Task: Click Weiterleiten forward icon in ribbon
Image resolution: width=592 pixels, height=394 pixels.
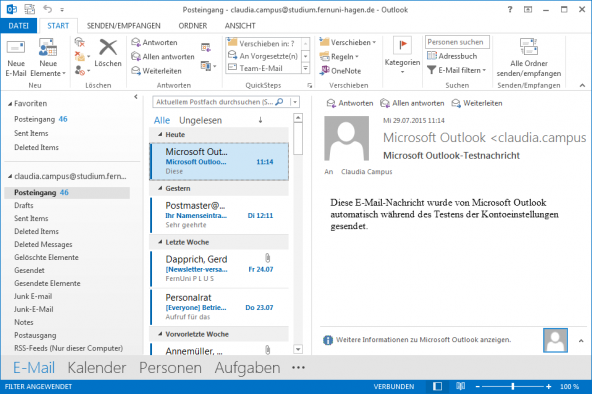Action: (136, 71)
